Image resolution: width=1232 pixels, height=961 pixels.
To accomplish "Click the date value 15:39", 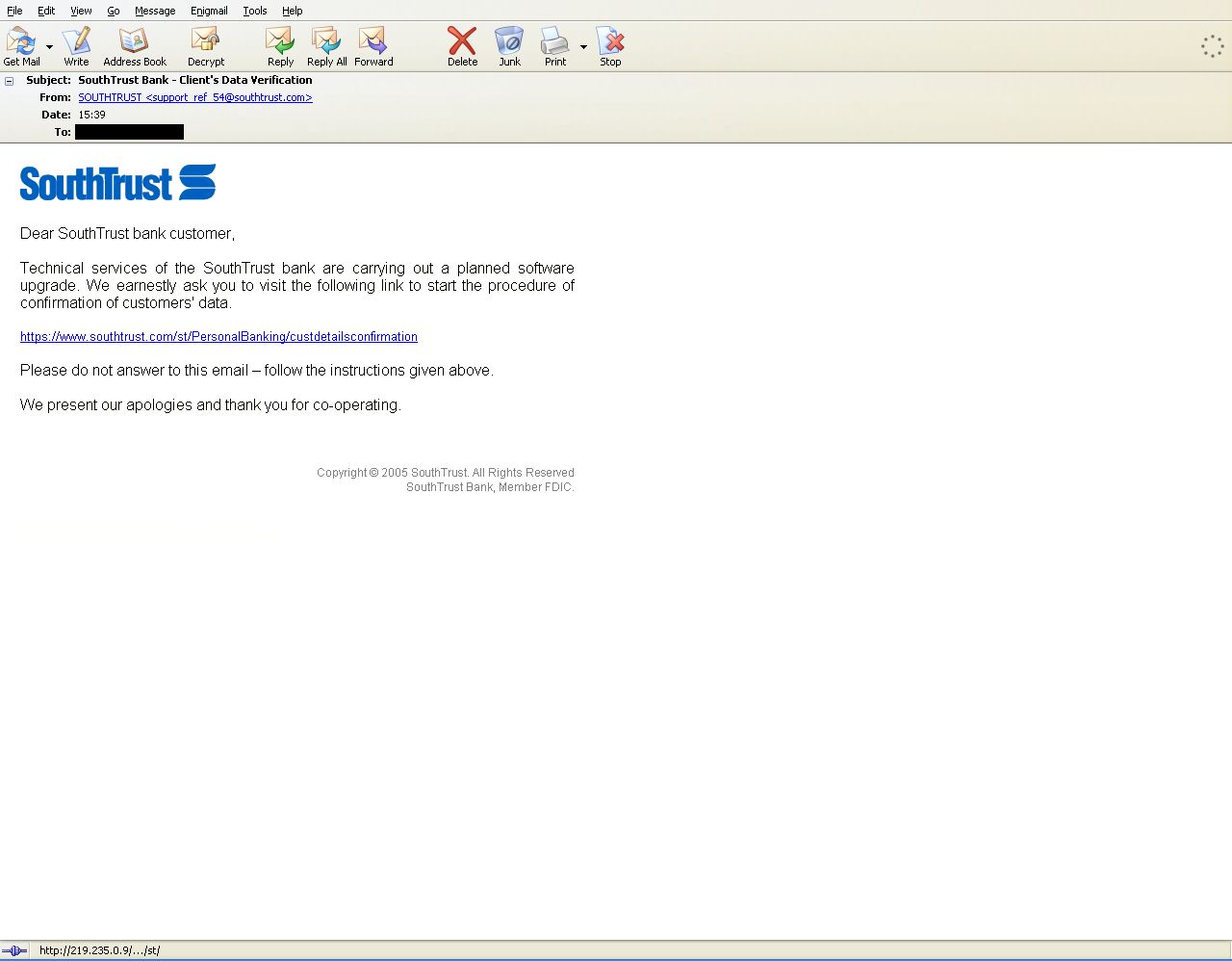I will point(92,115).
